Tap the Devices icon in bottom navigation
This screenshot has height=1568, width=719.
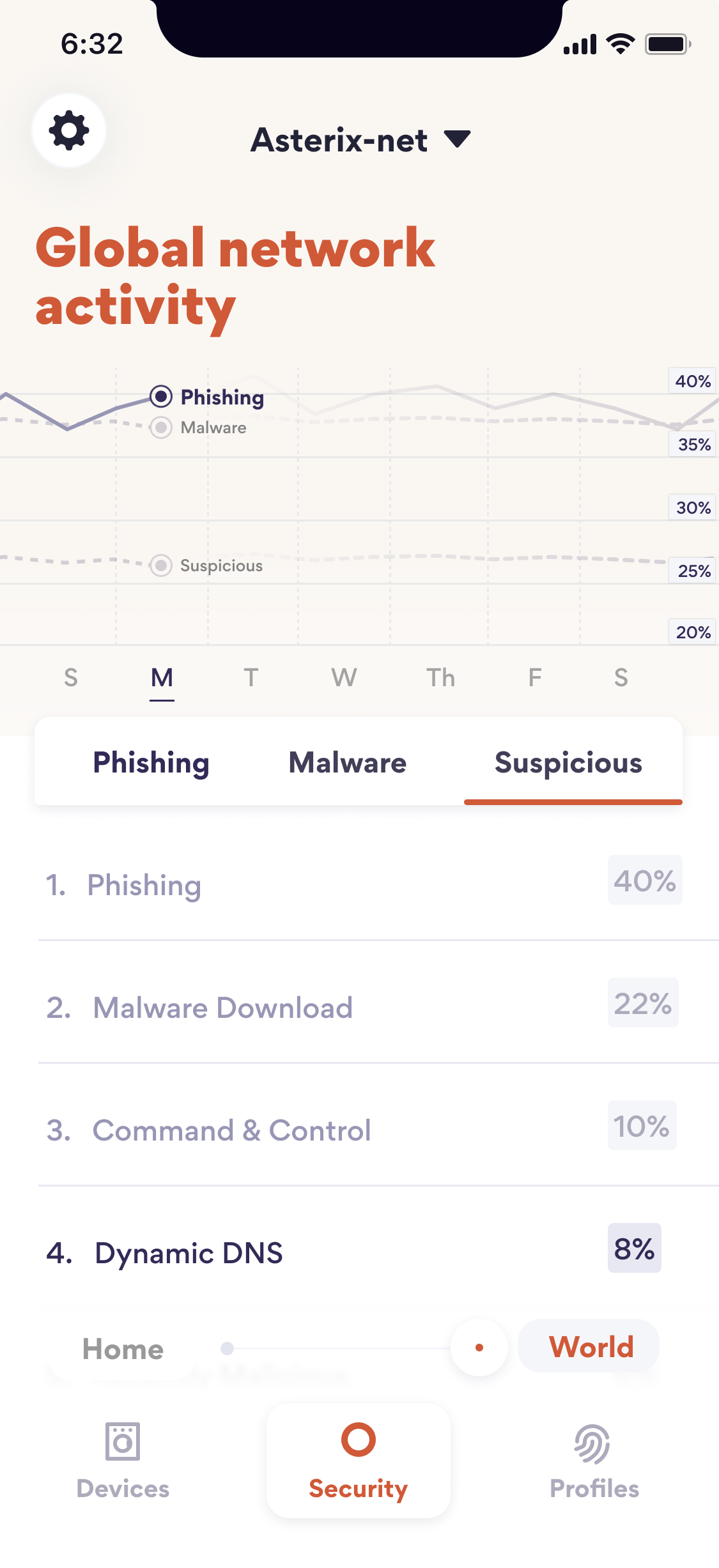tap(123, 1441)
